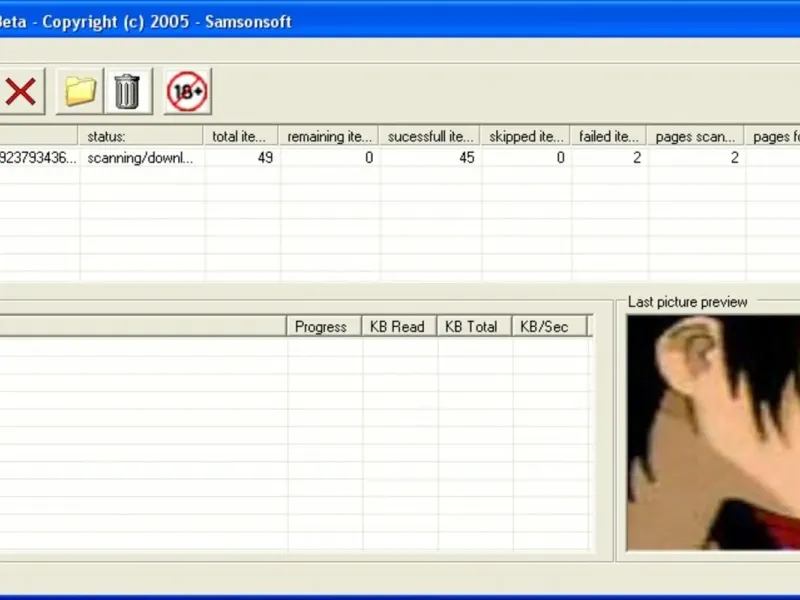The height and width of the screenshot is (600, 800).
Task: Sort by the status: column header
Action: (141, 136)
